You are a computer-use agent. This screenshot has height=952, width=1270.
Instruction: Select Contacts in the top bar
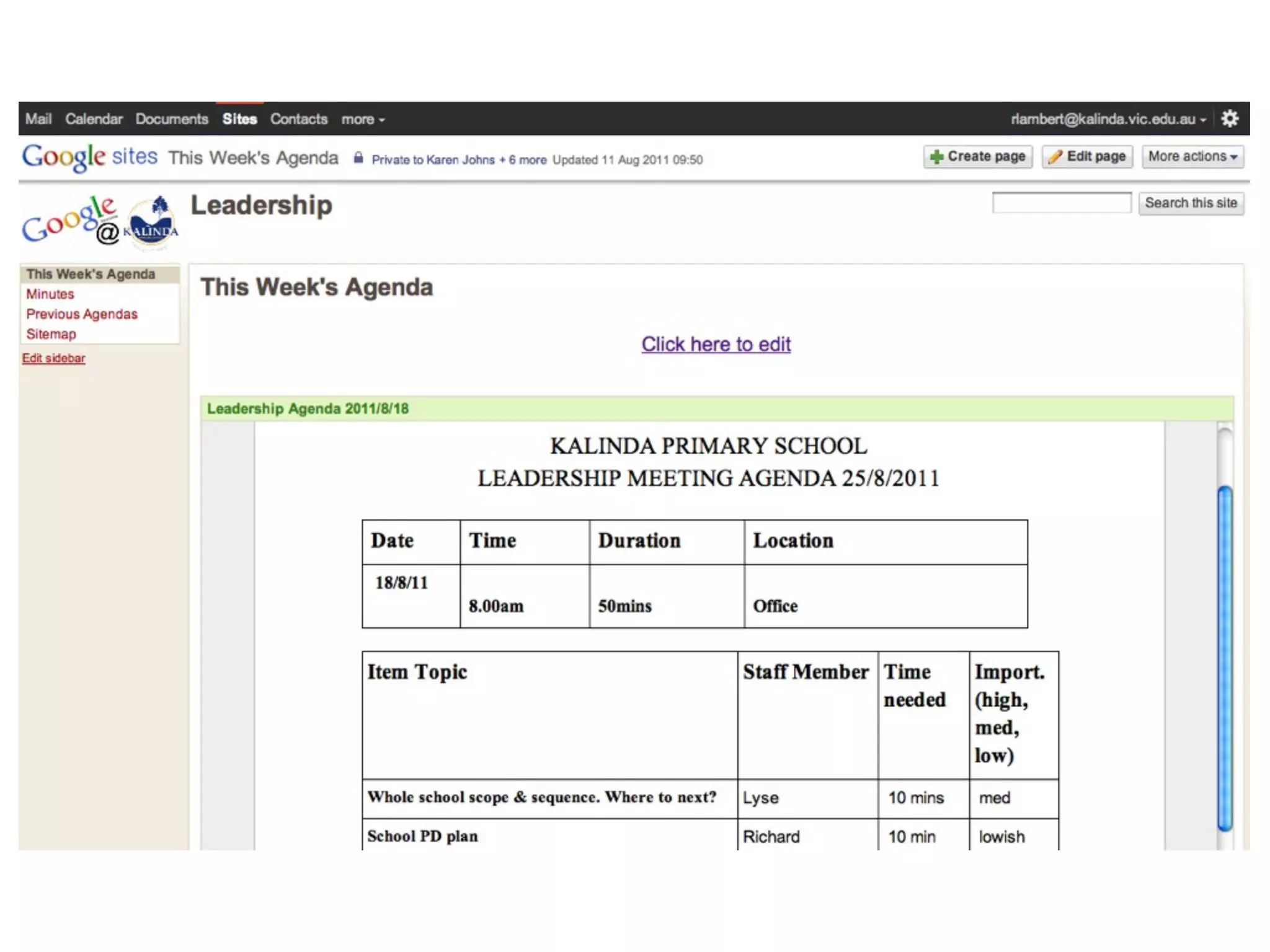[x=299, y=120]
